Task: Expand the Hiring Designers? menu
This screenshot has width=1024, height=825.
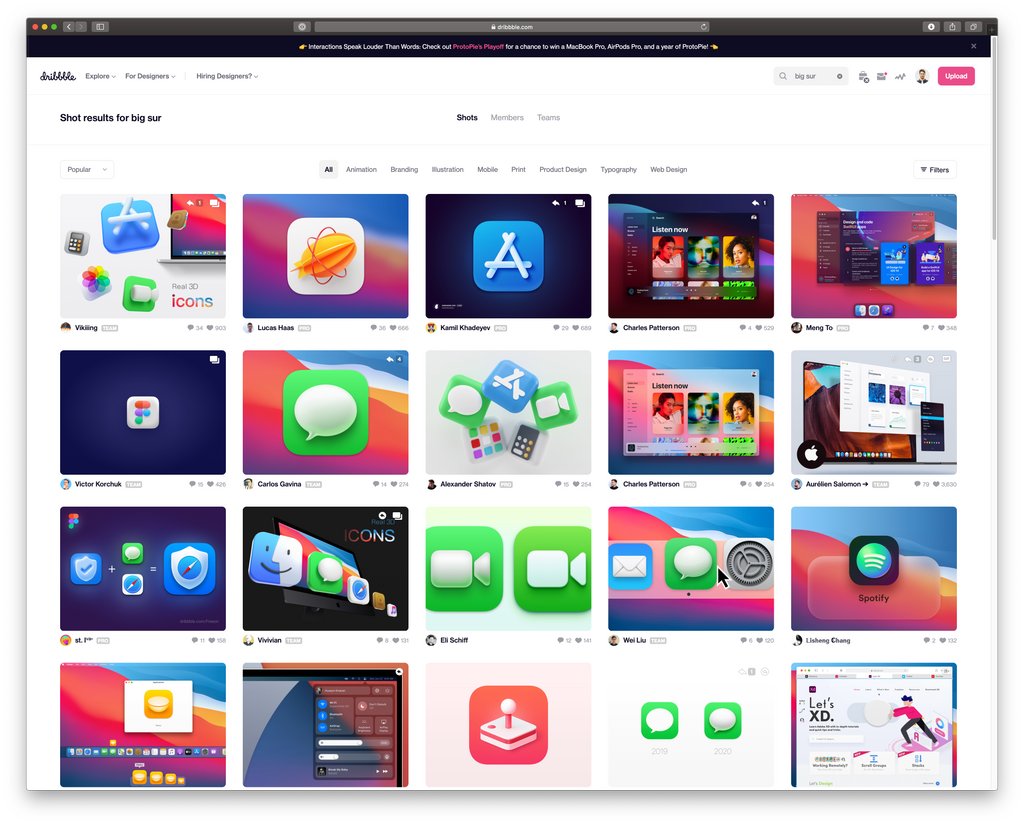Action: click(x=227, y=76)
